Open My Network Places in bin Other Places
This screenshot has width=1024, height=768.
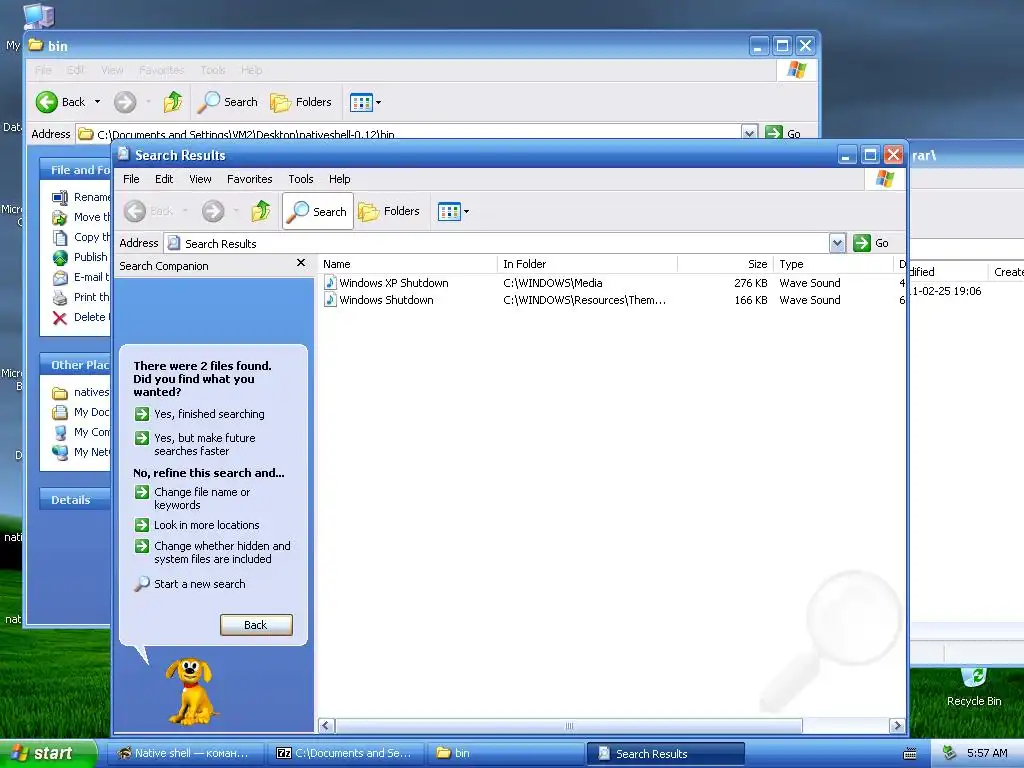[x=91, y=452]
